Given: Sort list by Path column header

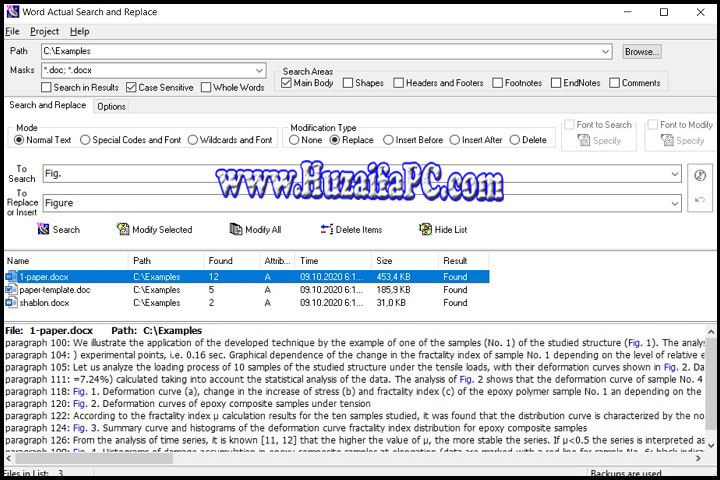Looking at the screenshot, I should (166, 260).
